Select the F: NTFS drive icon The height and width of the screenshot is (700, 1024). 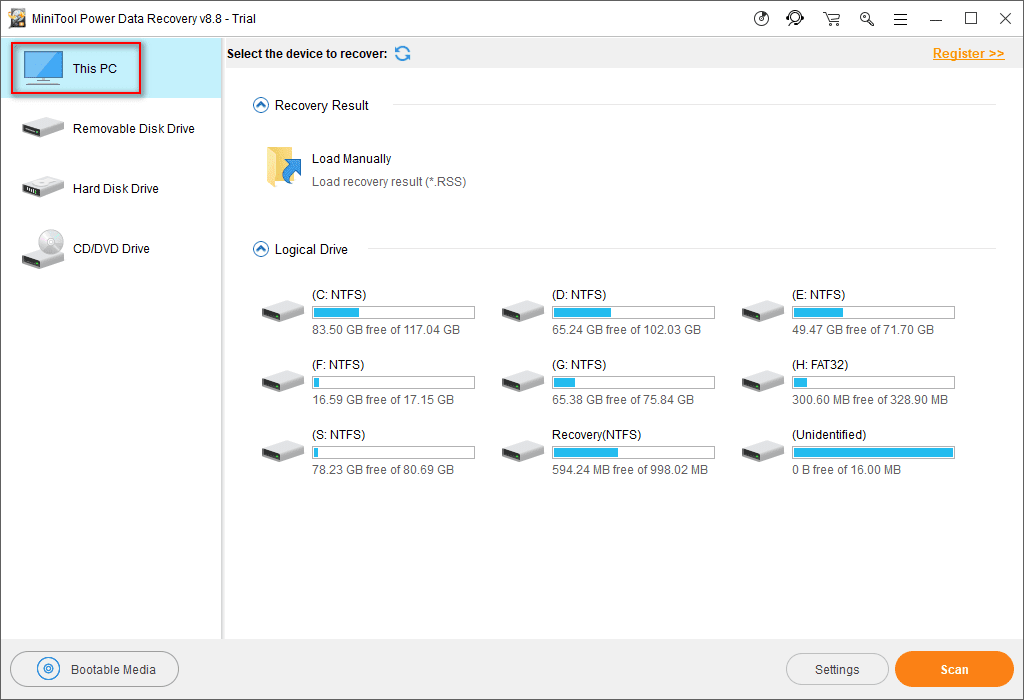tap(283, 381)
